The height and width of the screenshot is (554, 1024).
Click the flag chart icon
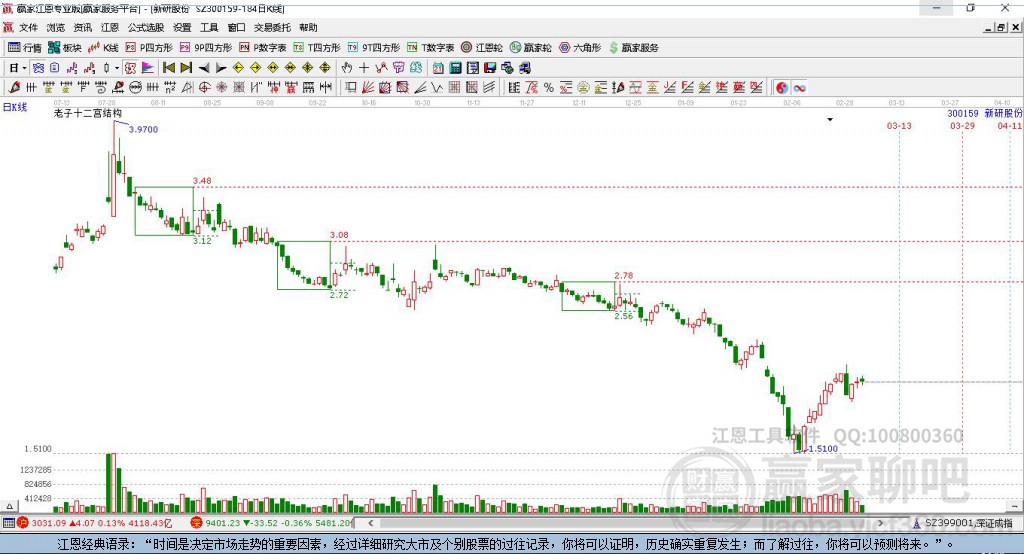148,68
